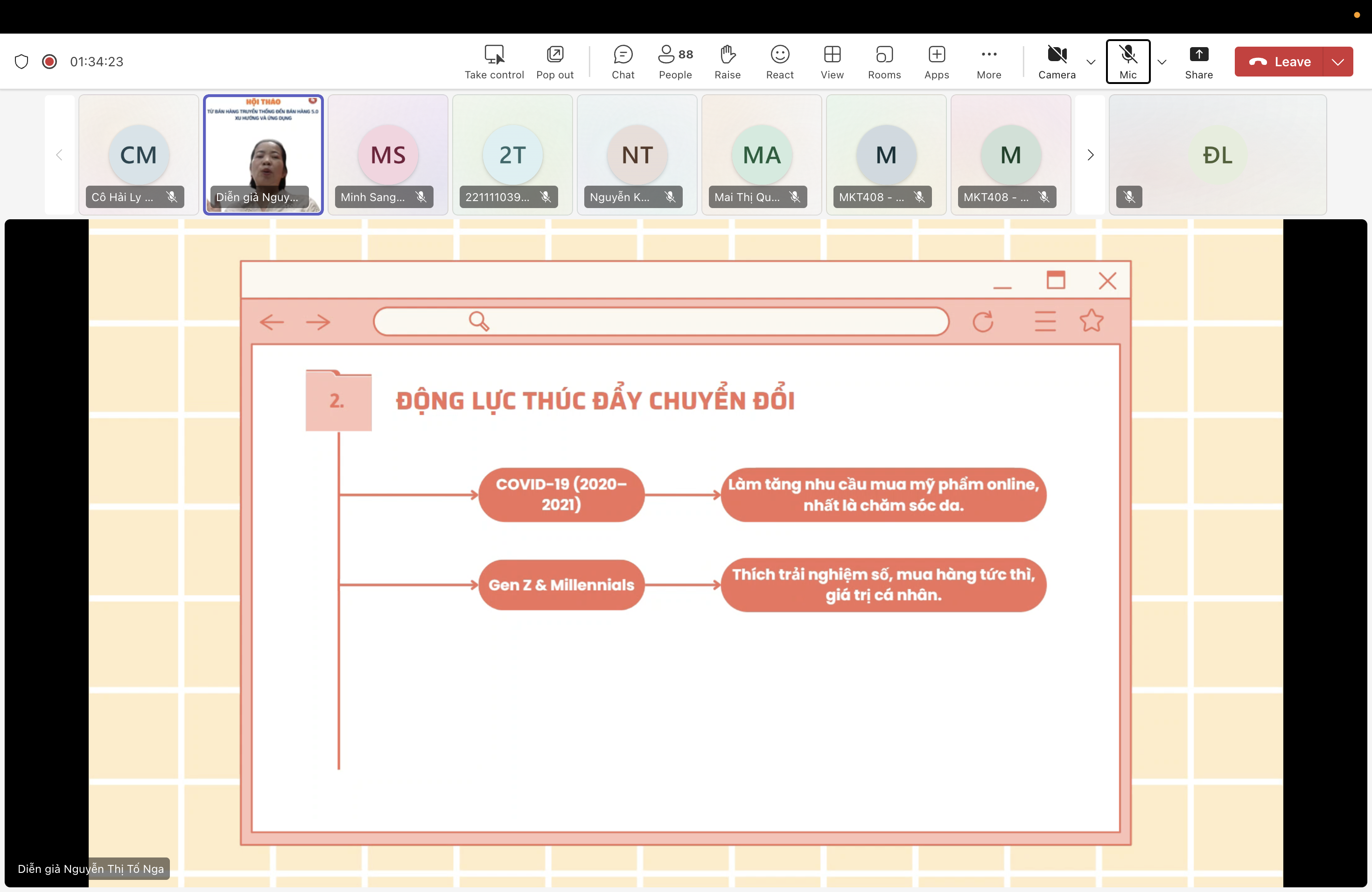1372x892 pixels.
Task: Open the People participants list
Action: coord(675,62)
